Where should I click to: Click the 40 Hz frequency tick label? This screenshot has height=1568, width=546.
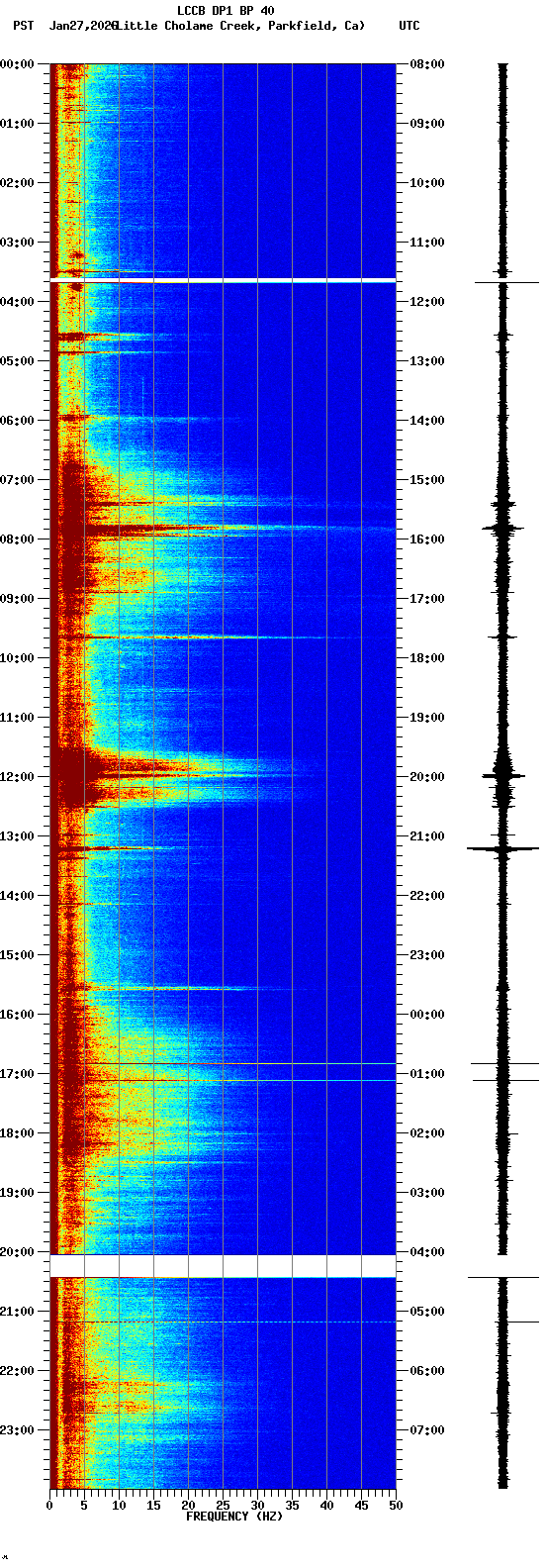(x=326, y=1506)
